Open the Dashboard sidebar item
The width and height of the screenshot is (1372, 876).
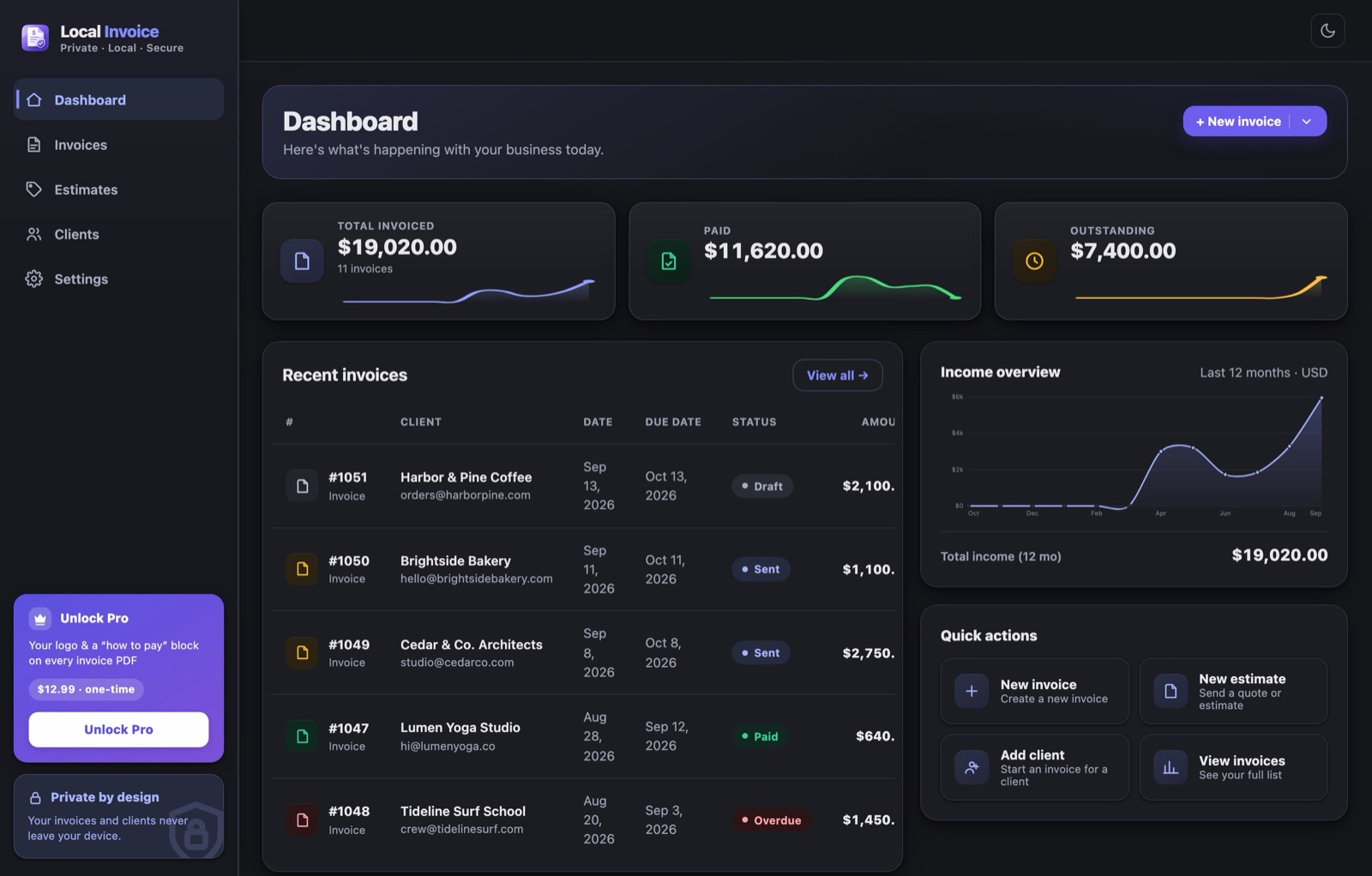pyautogui.click(x=119, y=99)
